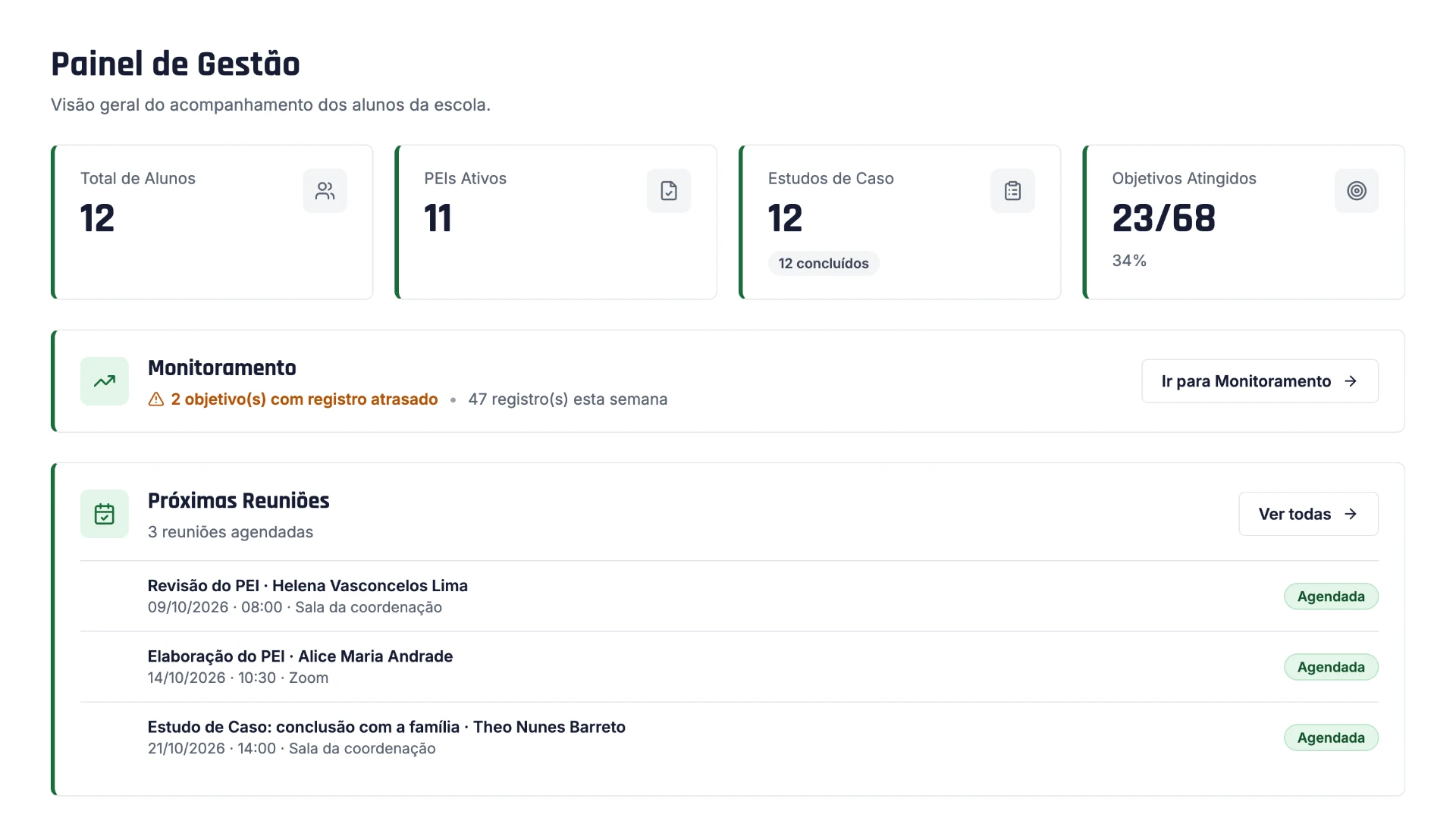Viewport: 1456px width, 839px height.
Task: Click '09/10/2026 · 08:00 · Sala da coordenação'
Action: pos(295,607)
